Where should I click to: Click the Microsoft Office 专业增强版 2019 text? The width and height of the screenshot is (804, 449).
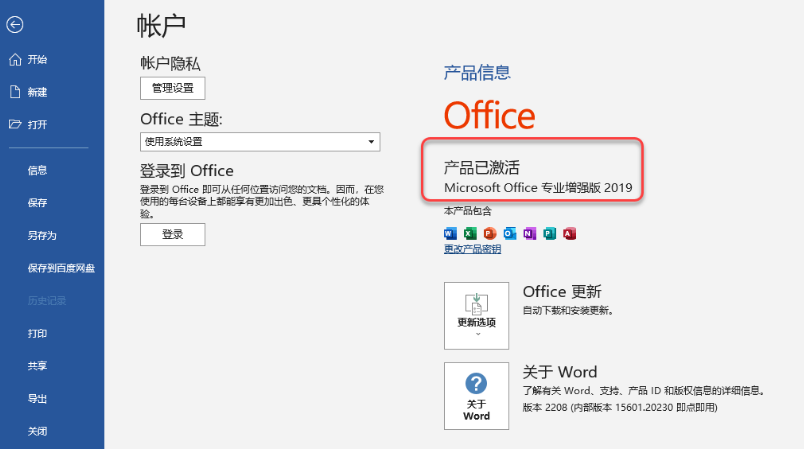click(538, 188)
